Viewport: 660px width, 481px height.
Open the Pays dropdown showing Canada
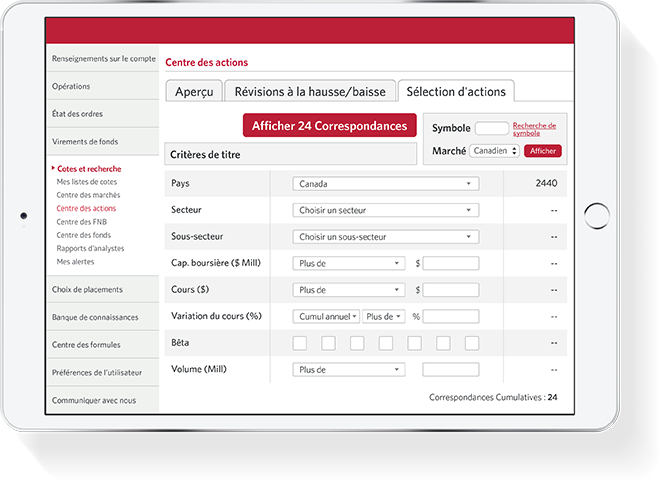point(386,183)
